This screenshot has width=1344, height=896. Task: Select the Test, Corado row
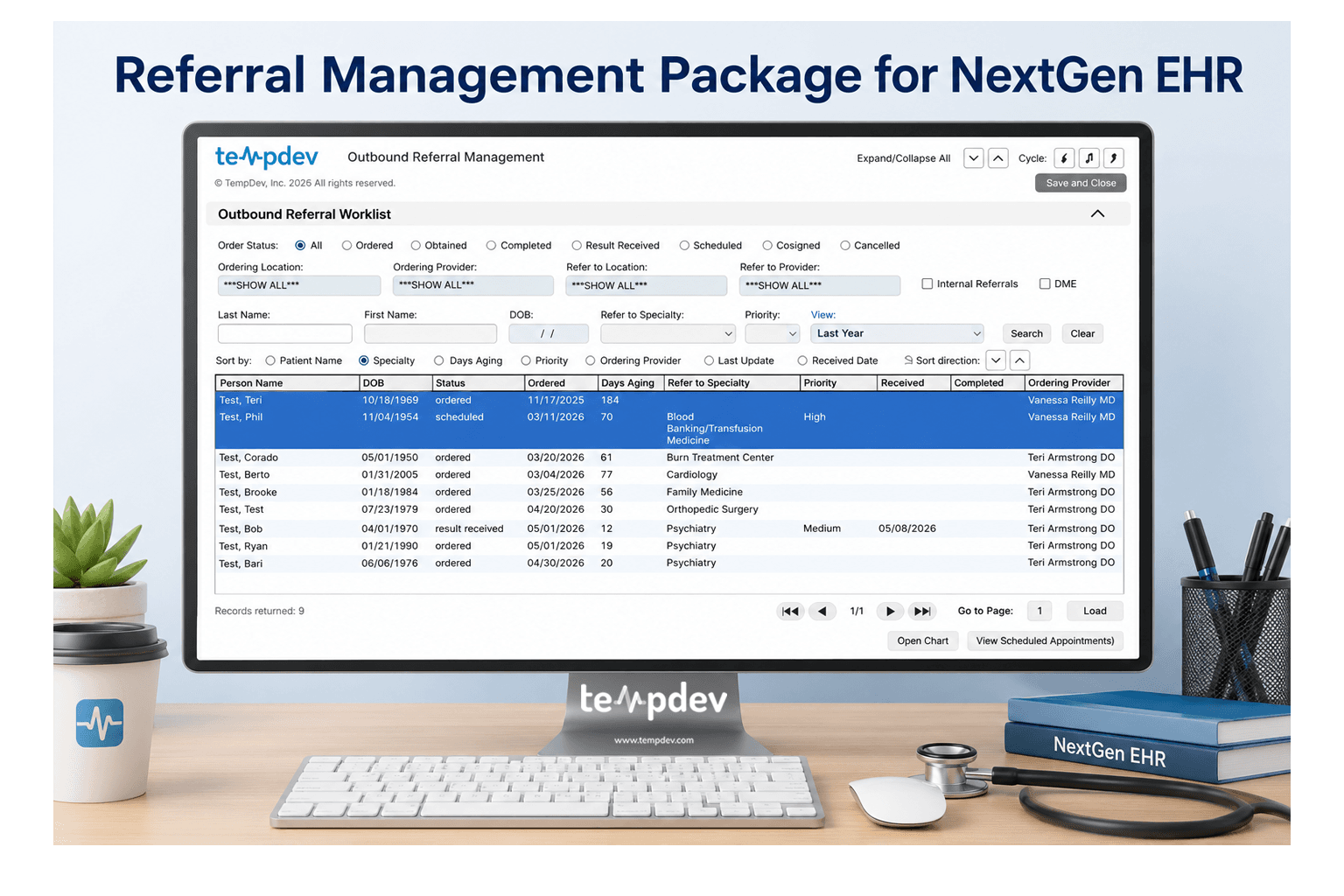coord(669,458)
